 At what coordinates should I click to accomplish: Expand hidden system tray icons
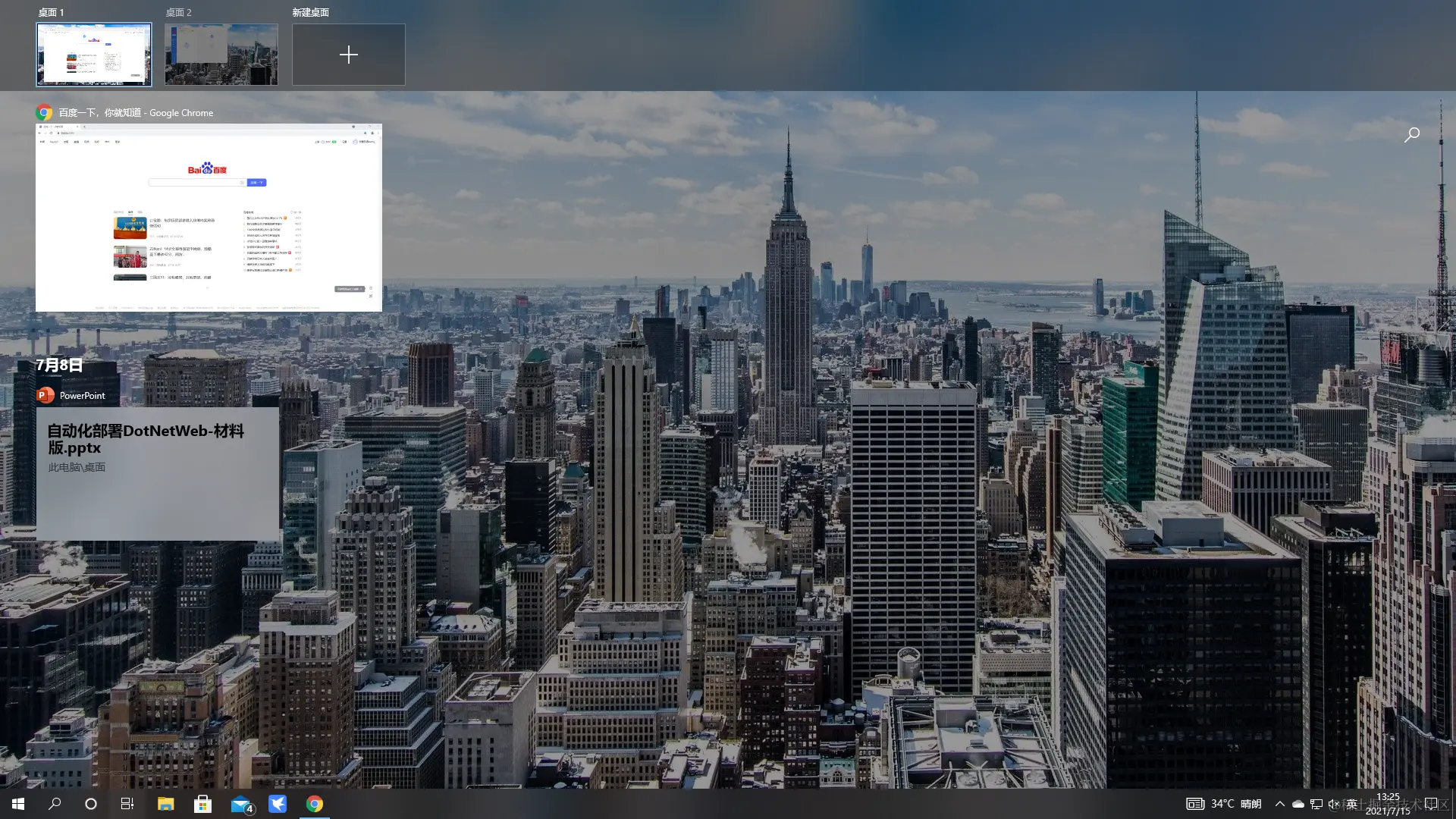point(1279,804)
